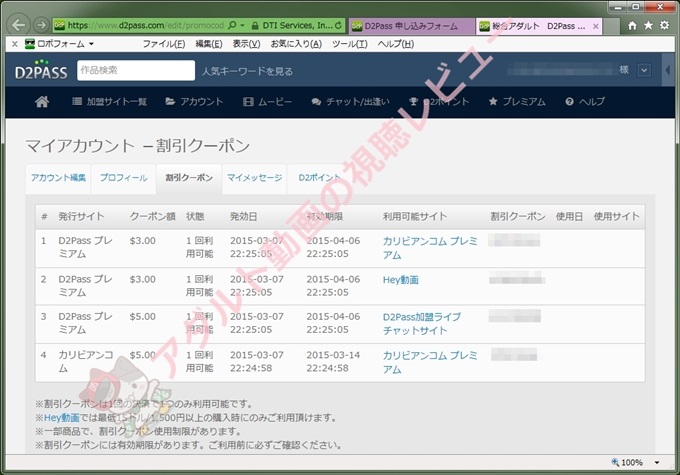
Task: Click the 有効期限 column header
Action: click(324, 216)
